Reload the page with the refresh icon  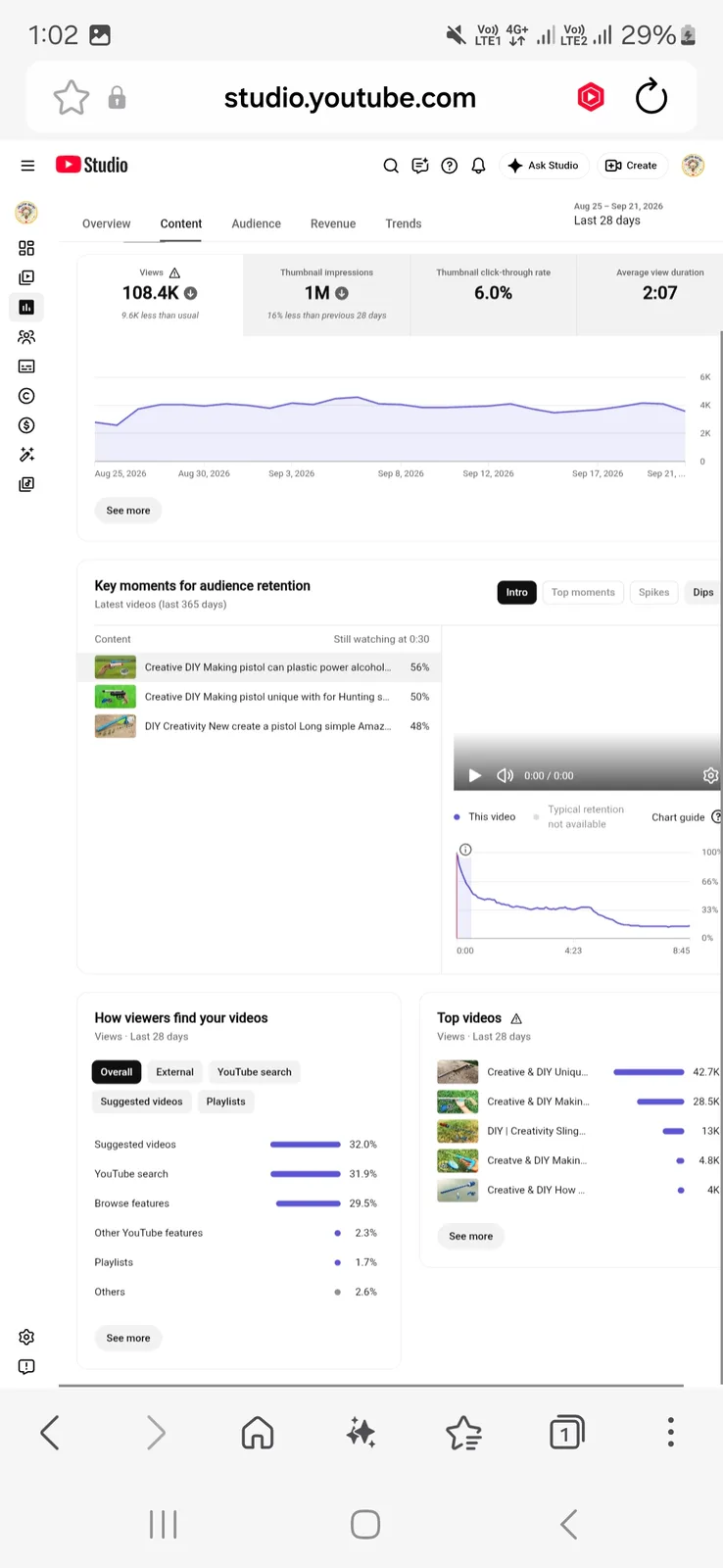coord(651,97)
